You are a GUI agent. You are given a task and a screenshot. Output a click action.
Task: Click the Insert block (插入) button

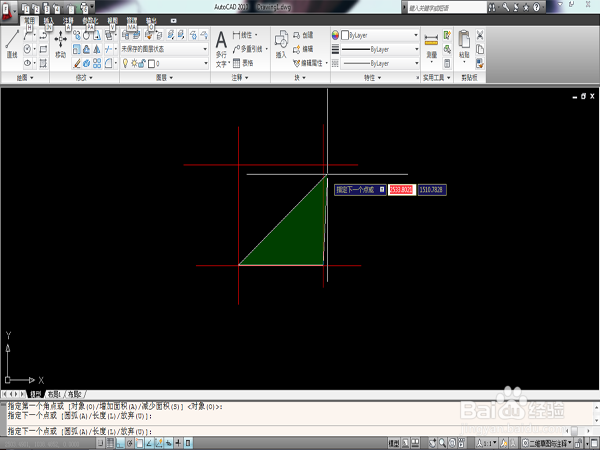281,44
